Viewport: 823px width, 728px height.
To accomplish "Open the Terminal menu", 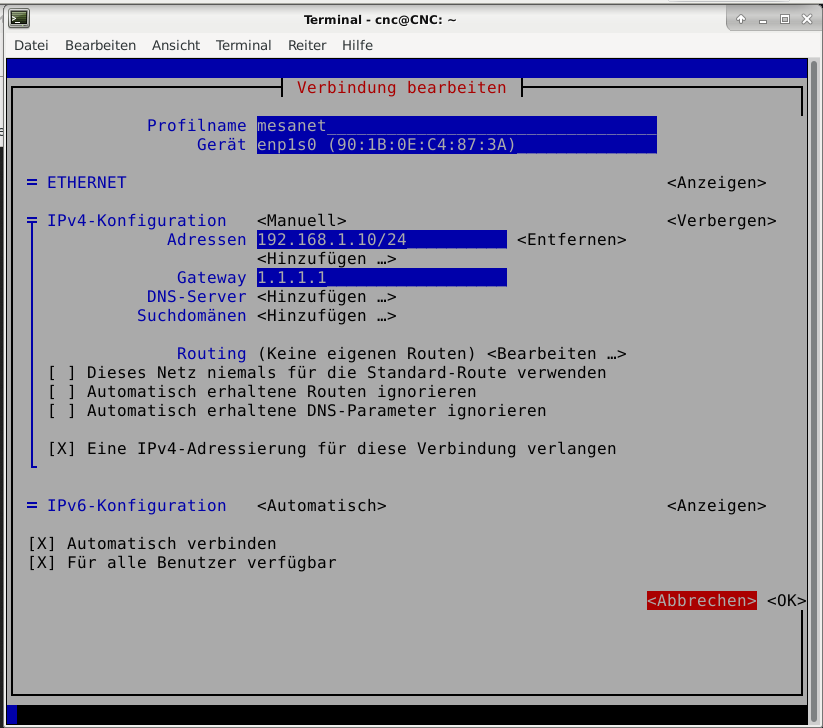I will 244,46.
